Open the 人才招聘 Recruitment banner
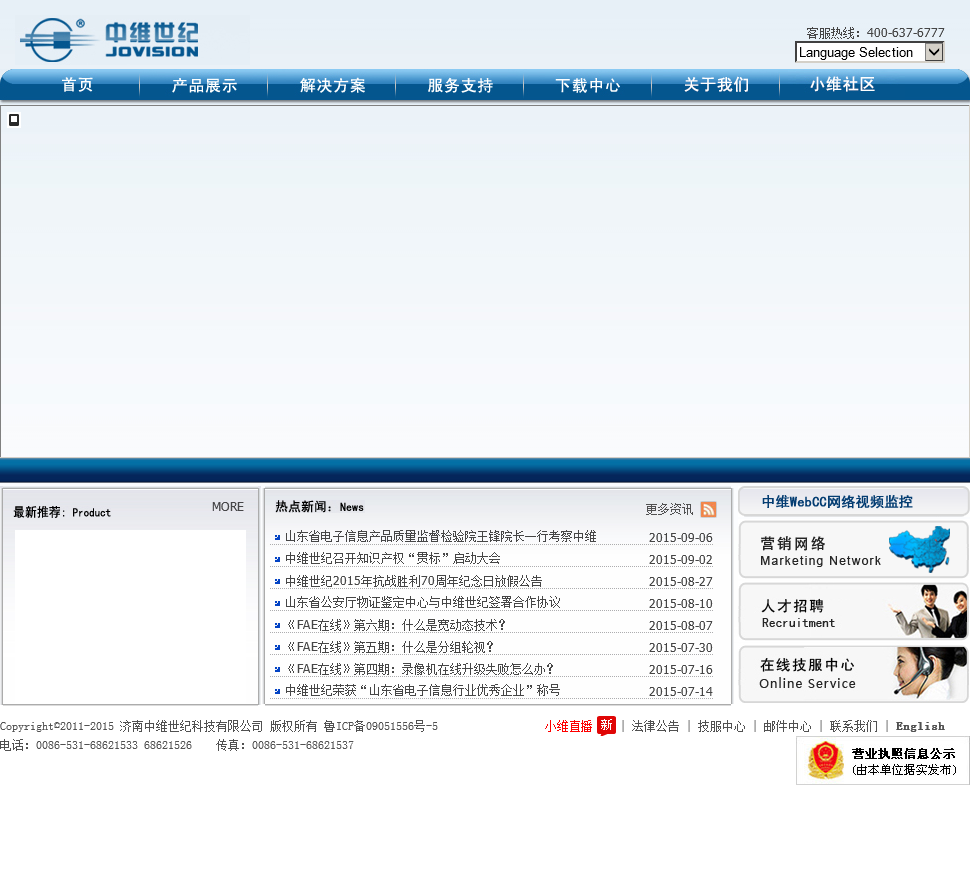 click(x=853, y=612)
